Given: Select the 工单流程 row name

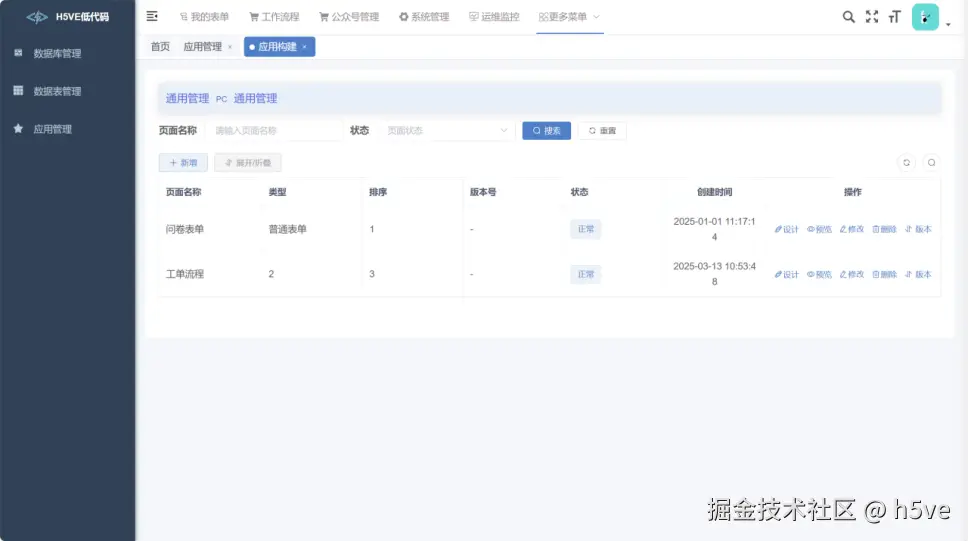Looking at the screenshot, I should [185, 274].
